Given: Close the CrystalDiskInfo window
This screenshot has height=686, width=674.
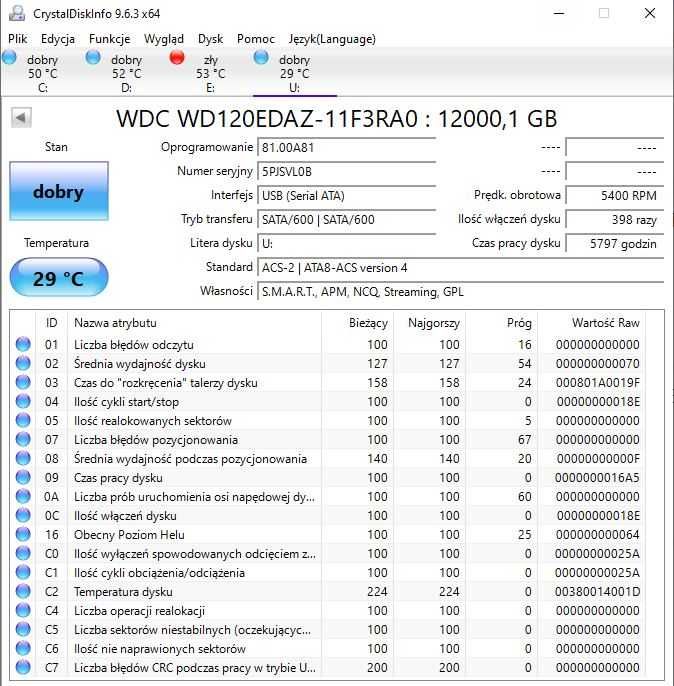Looking at the screenshot, I should click(x=650, y=13).
